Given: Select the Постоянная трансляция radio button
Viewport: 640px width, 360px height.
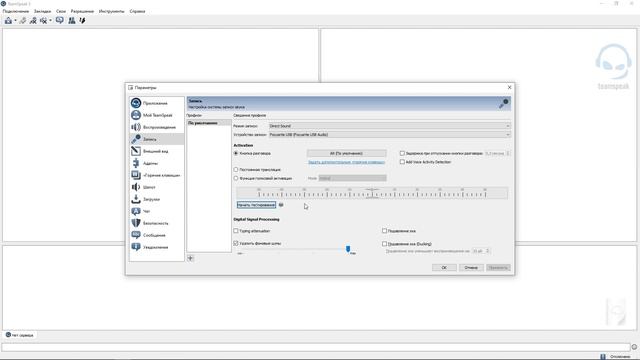Looking at the screenshot, I should [236, 169].
